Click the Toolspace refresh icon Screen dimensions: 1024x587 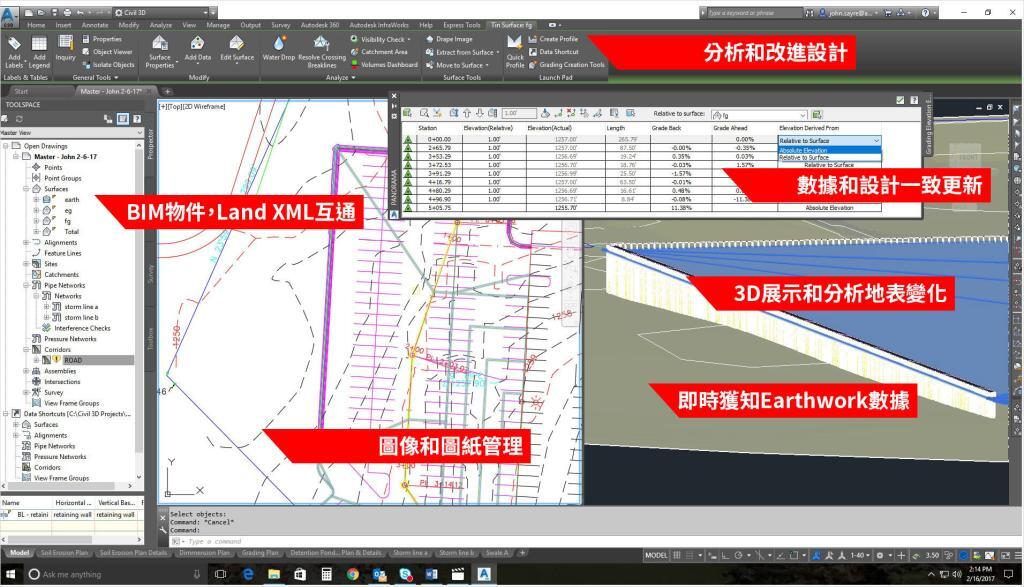(19, 119)
